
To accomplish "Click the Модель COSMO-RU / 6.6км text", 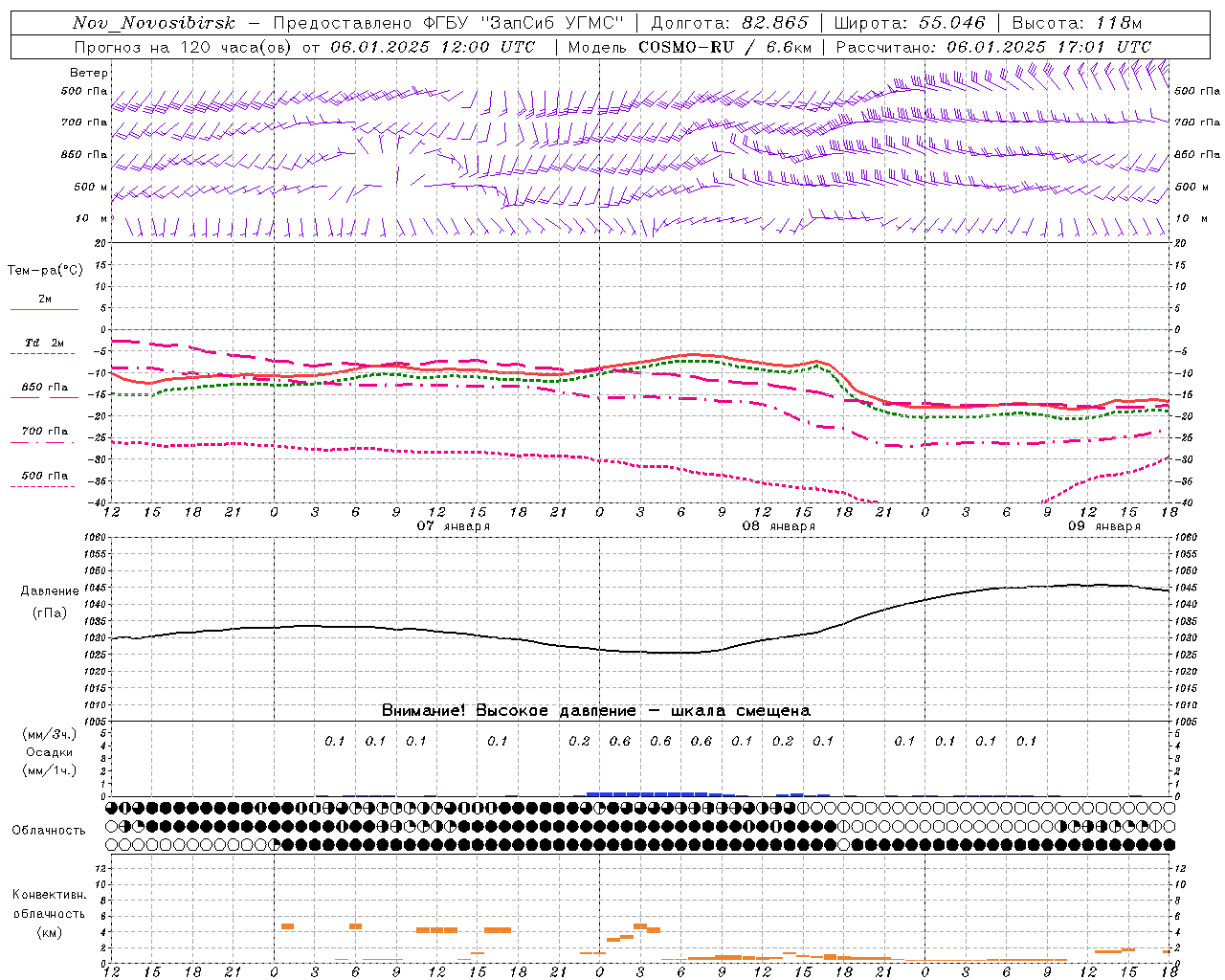I will 690,47.
